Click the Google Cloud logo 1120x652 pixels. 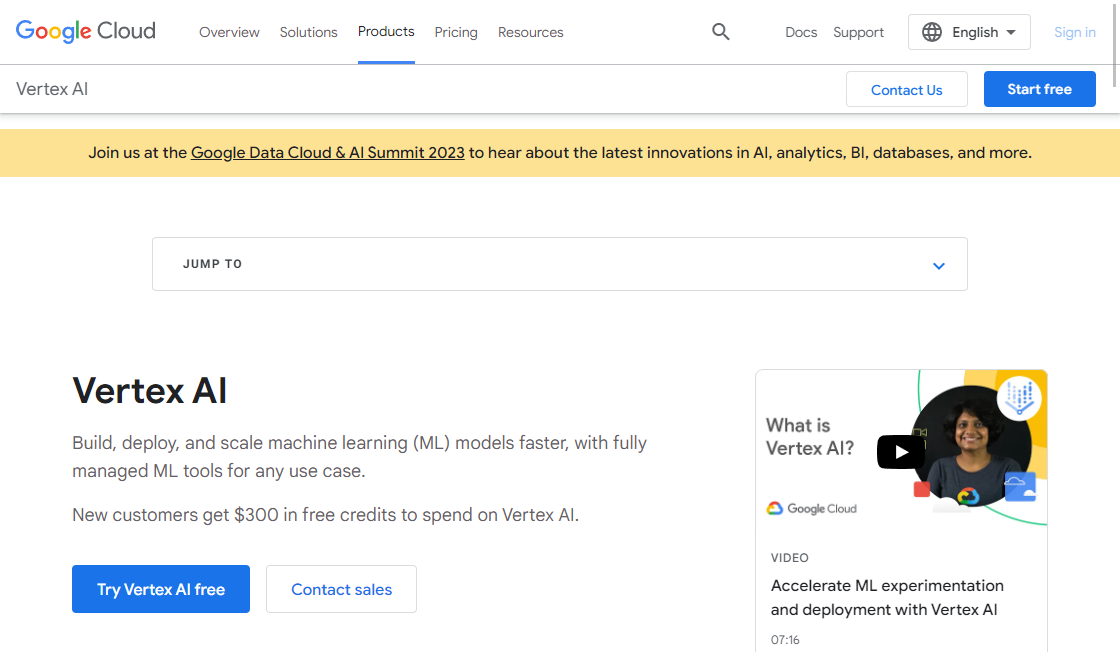click(x=86, y=31)
